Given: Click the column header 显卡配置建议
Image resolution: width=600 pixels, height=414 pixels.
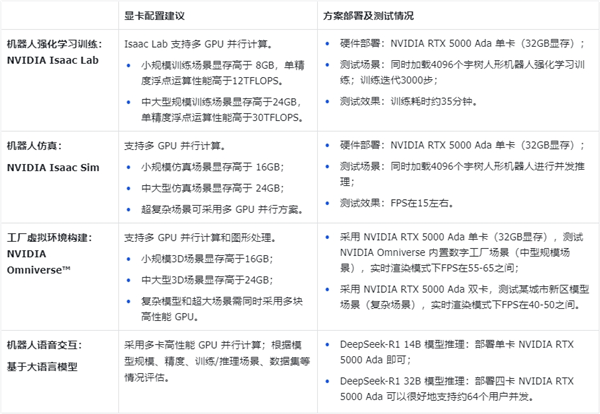Looking at the screenshot, I should click(x=154, y=16).
